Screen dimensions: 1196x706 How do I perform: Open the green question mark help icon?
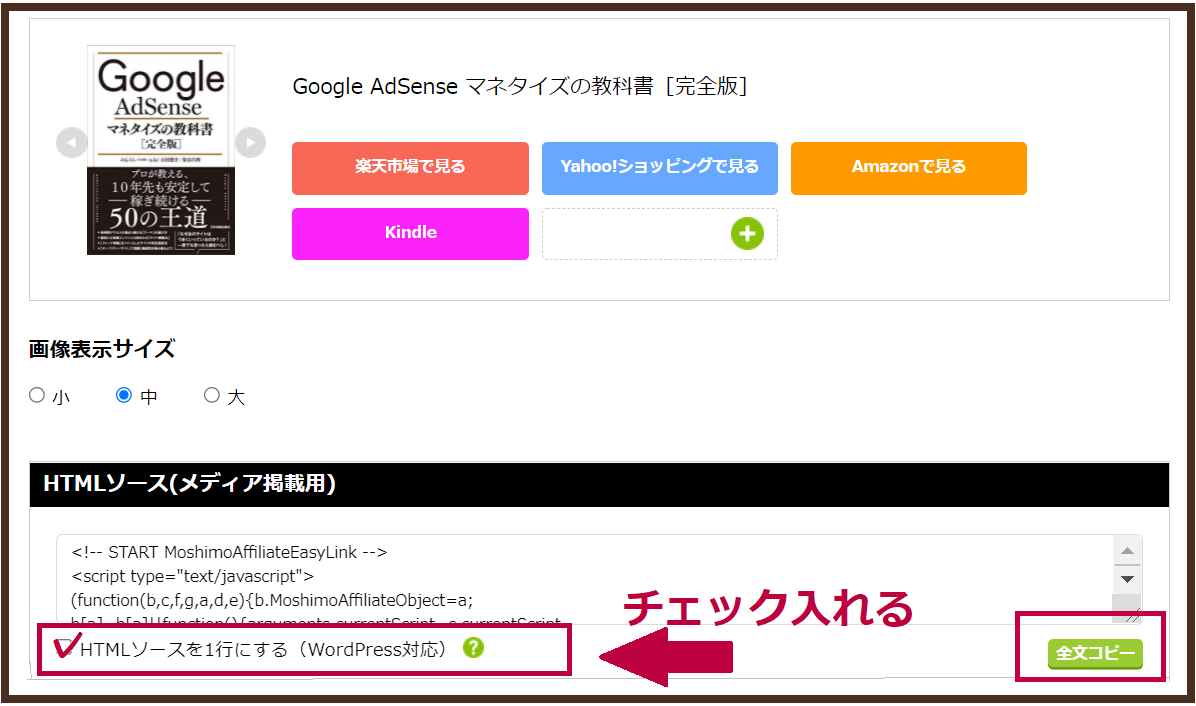tap(474, 647)
